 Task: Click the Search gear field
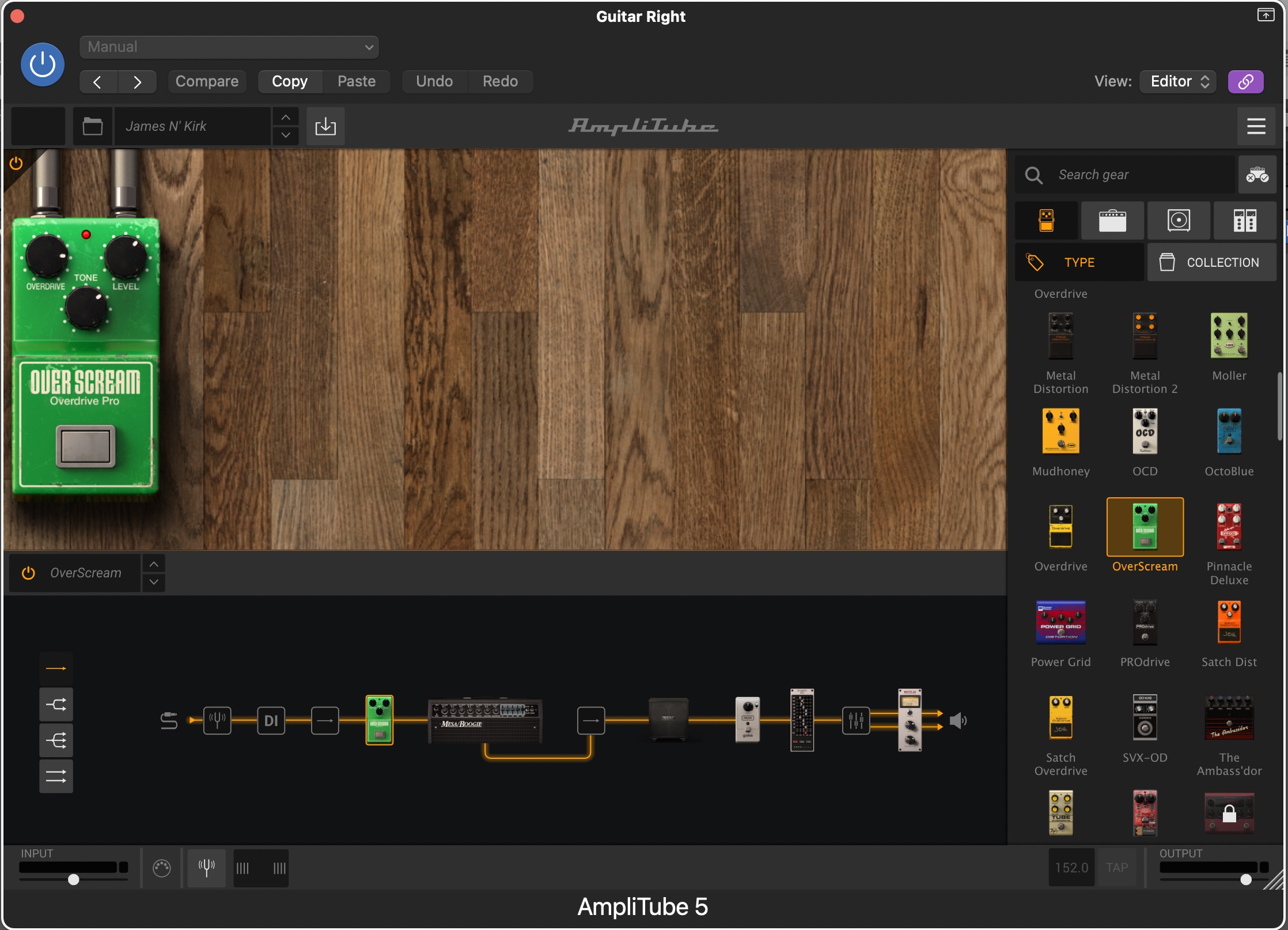(1126, 175)
